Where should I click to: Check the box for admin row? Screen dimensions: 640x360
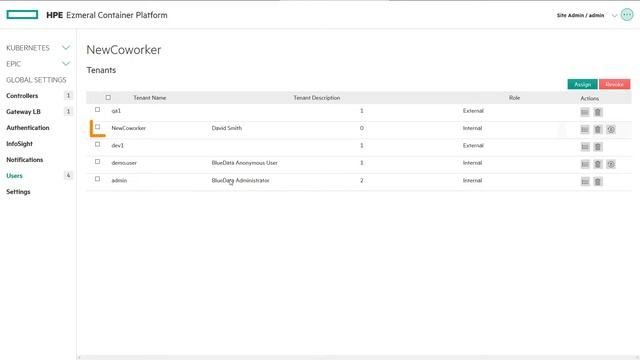(98, 179)
